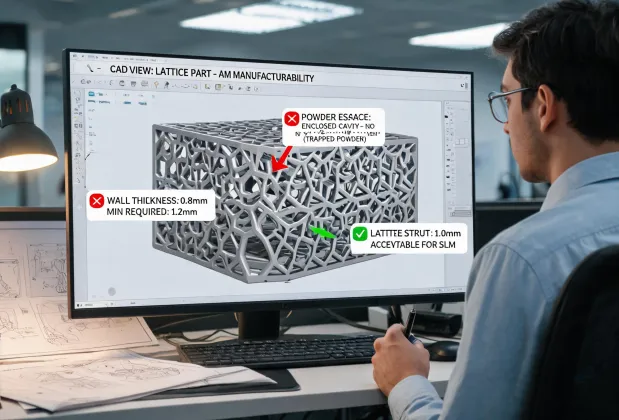Select the "WALL THICKNESS: 0.8mm" annotation text

[157, 201]
